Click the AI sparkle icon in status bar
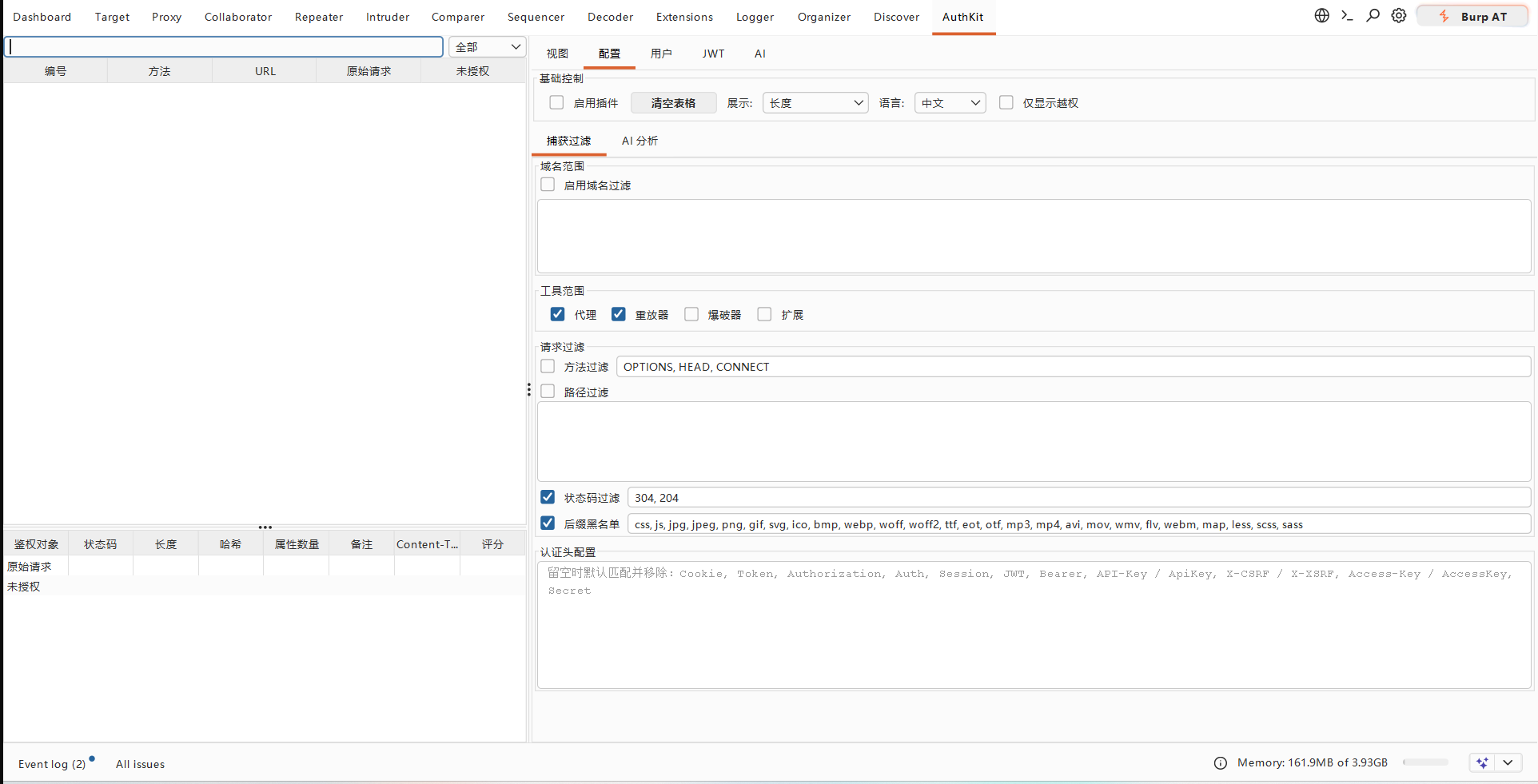 point(1482,762)
